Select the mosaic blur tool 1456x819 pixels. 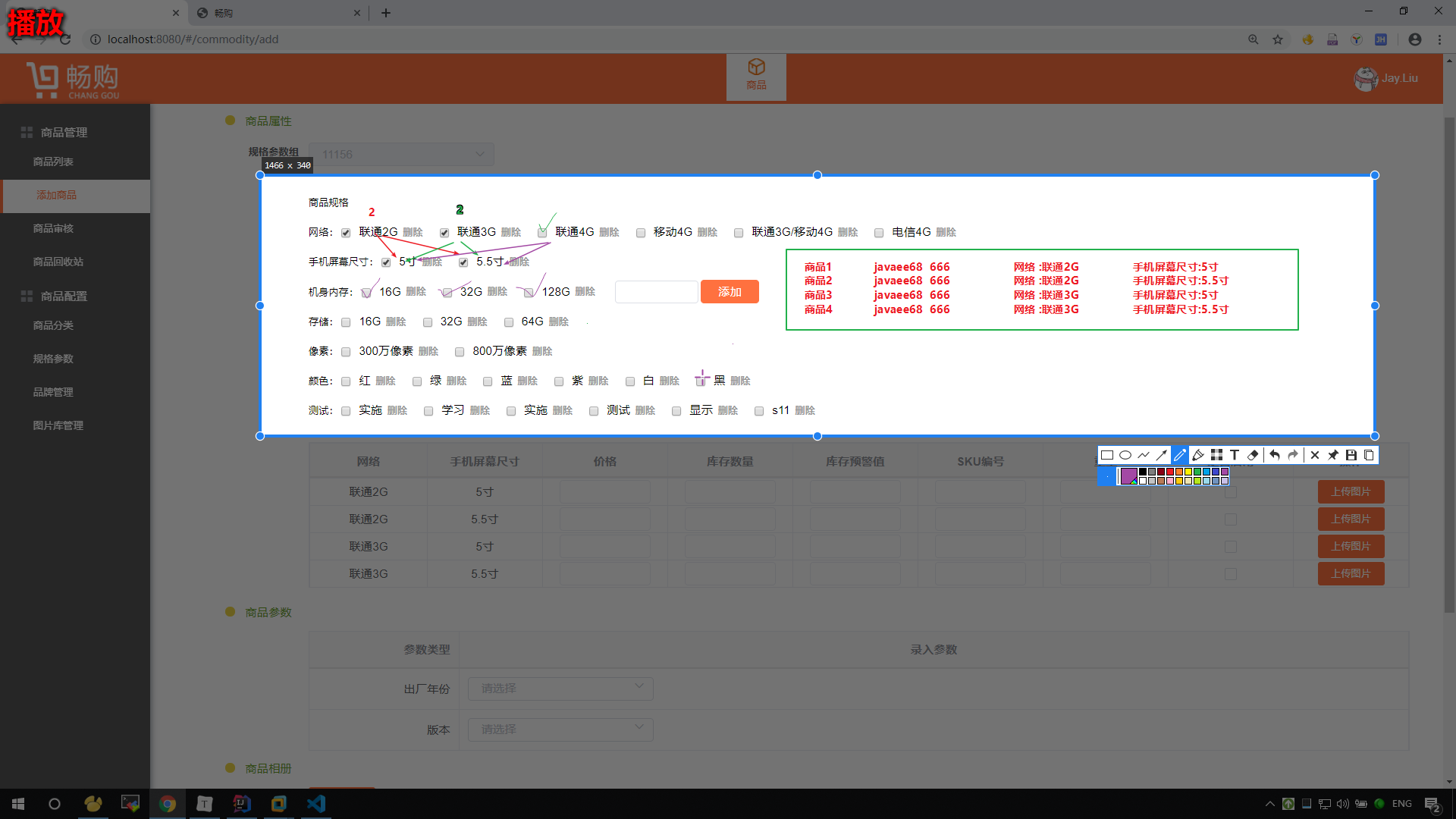tap(1216, 455)
